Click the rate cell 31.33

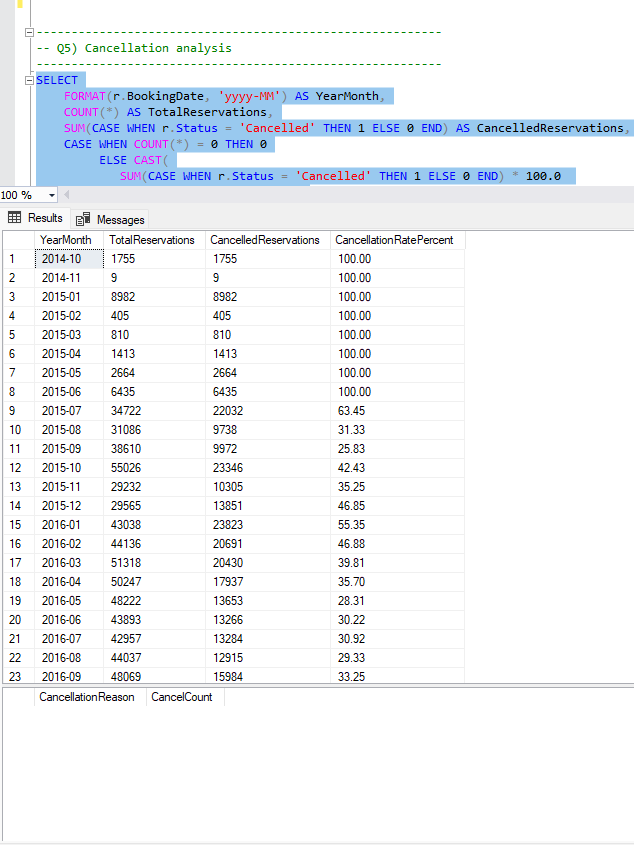point(398,430)
